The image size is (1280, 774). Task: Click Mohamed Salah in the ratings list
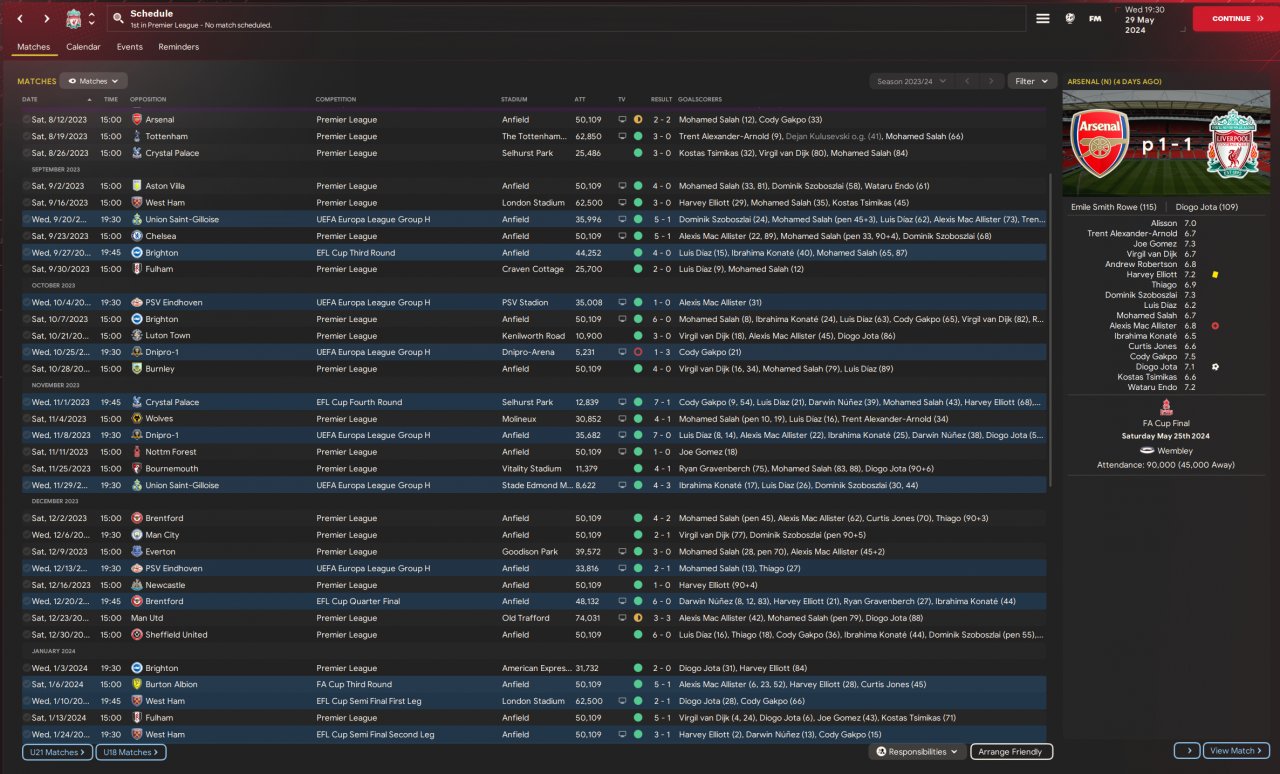pos(1147,316)
